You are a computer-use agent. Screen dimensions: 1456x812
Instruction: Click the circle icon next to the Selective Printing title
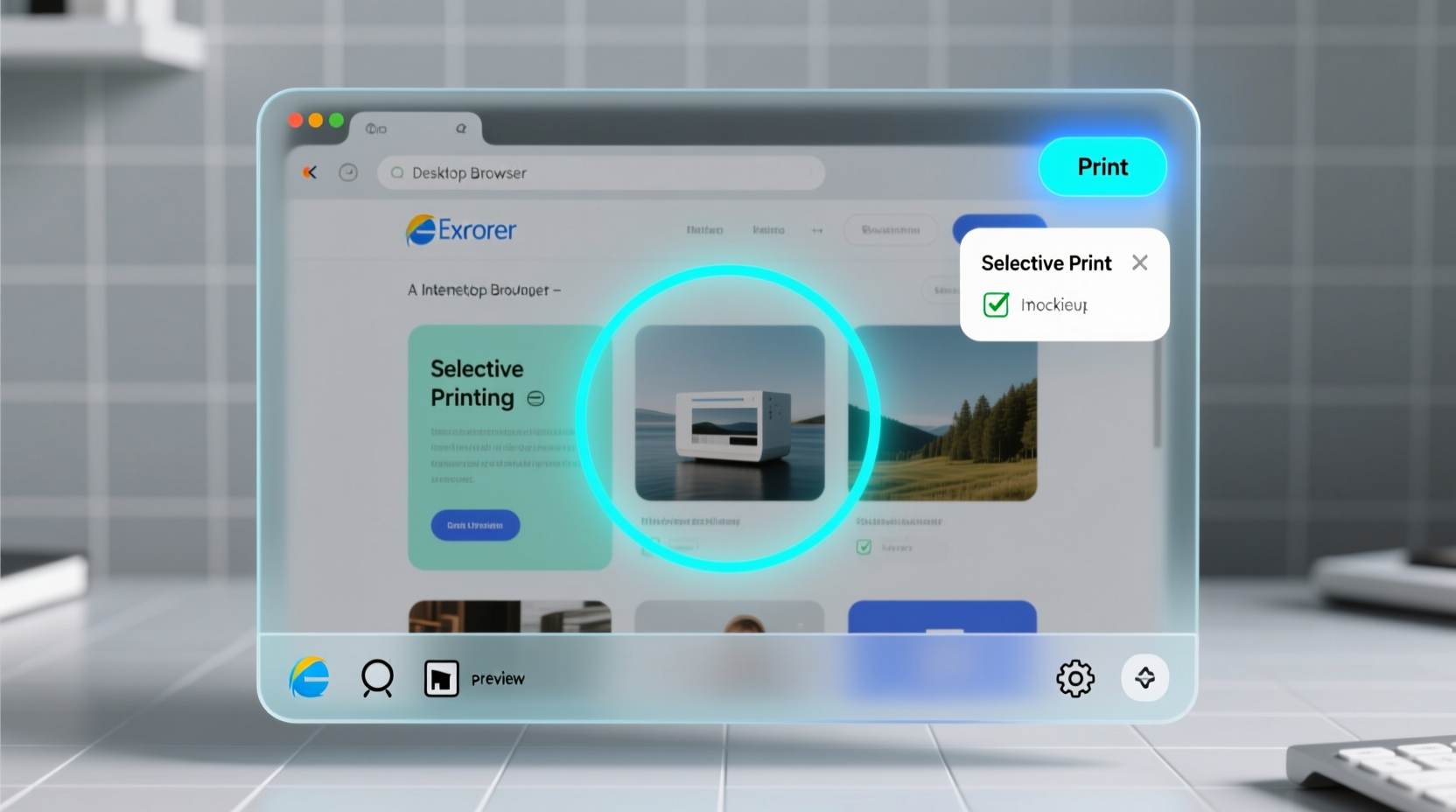pyautogui.click(x=535, y=399)
